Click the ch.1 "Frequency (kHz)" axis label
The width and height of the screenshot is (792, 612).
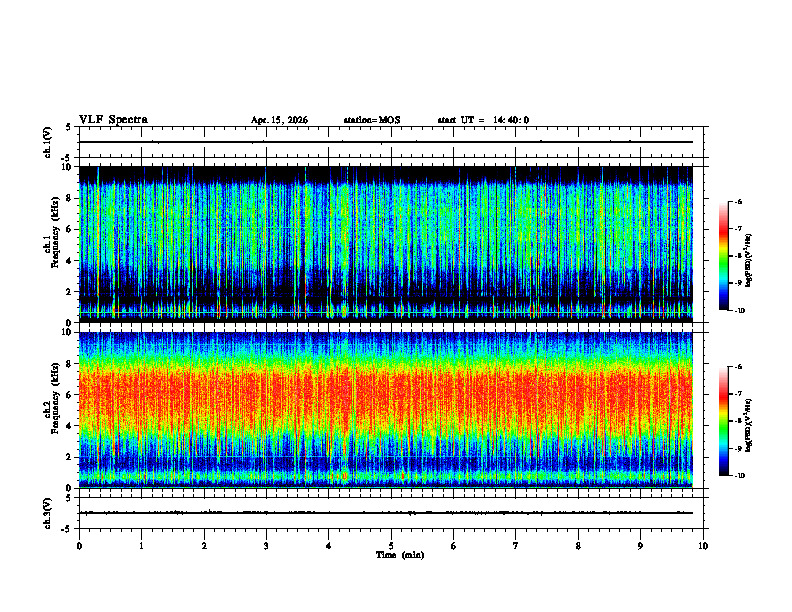[56, 233]
